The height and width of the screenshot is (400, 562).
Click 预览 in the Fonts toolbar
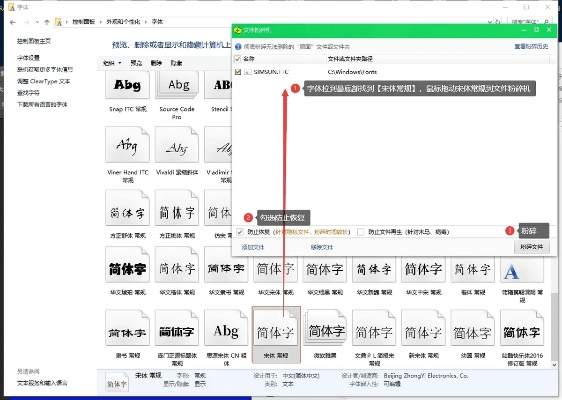(136, 63)
